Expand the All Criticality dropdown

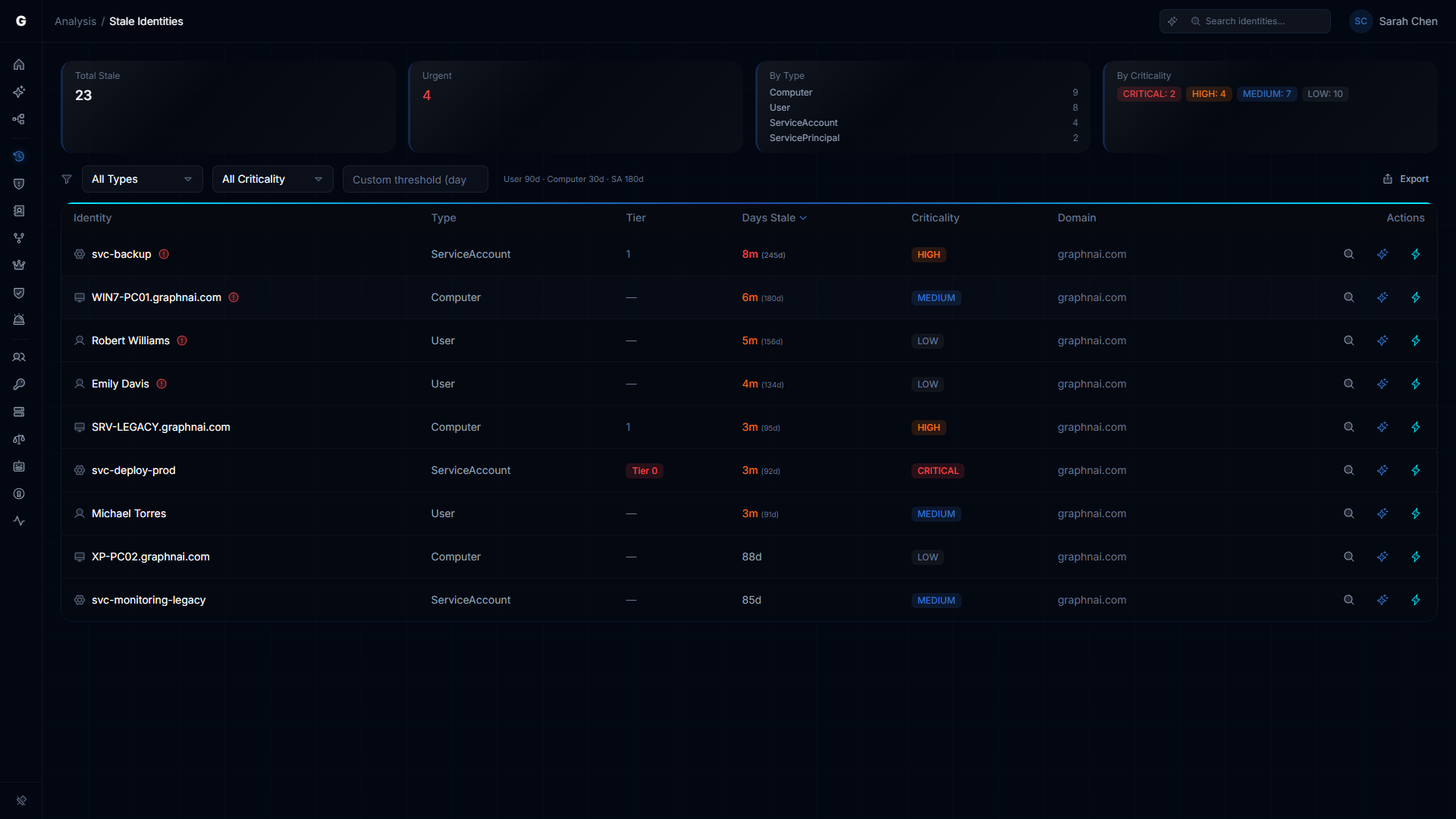pyautogui.click(x=272, y=179)
